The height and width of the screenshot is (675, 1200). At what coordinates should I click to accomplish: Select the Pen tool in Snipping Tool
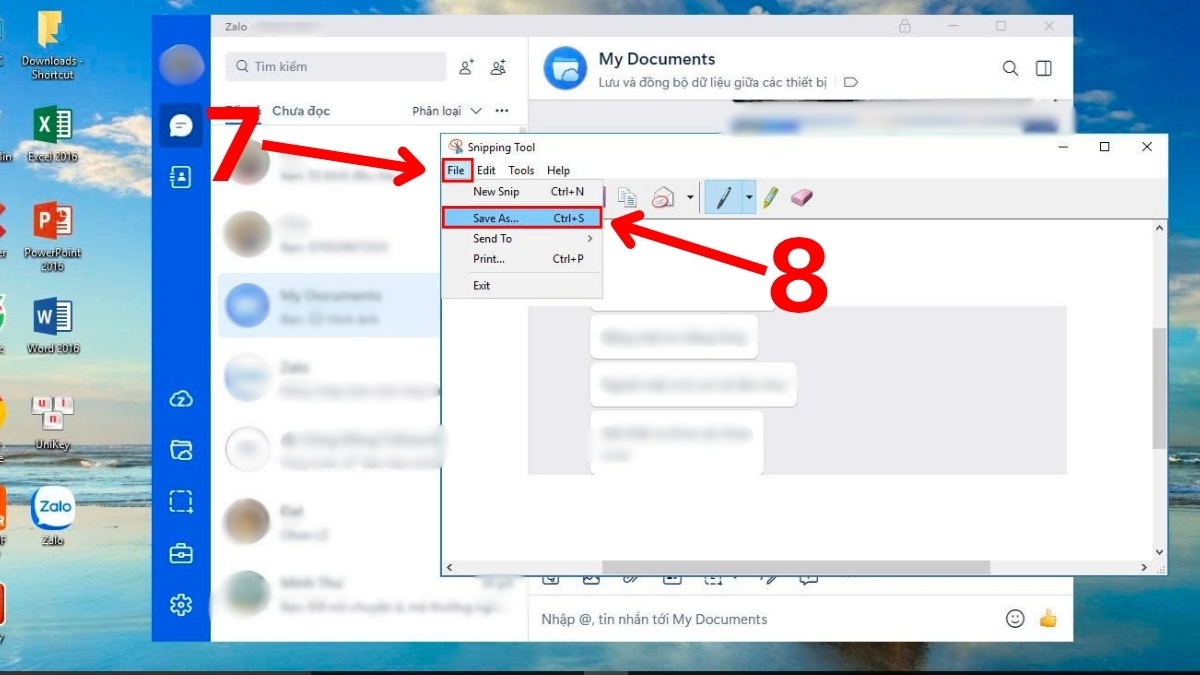(724, 197)
